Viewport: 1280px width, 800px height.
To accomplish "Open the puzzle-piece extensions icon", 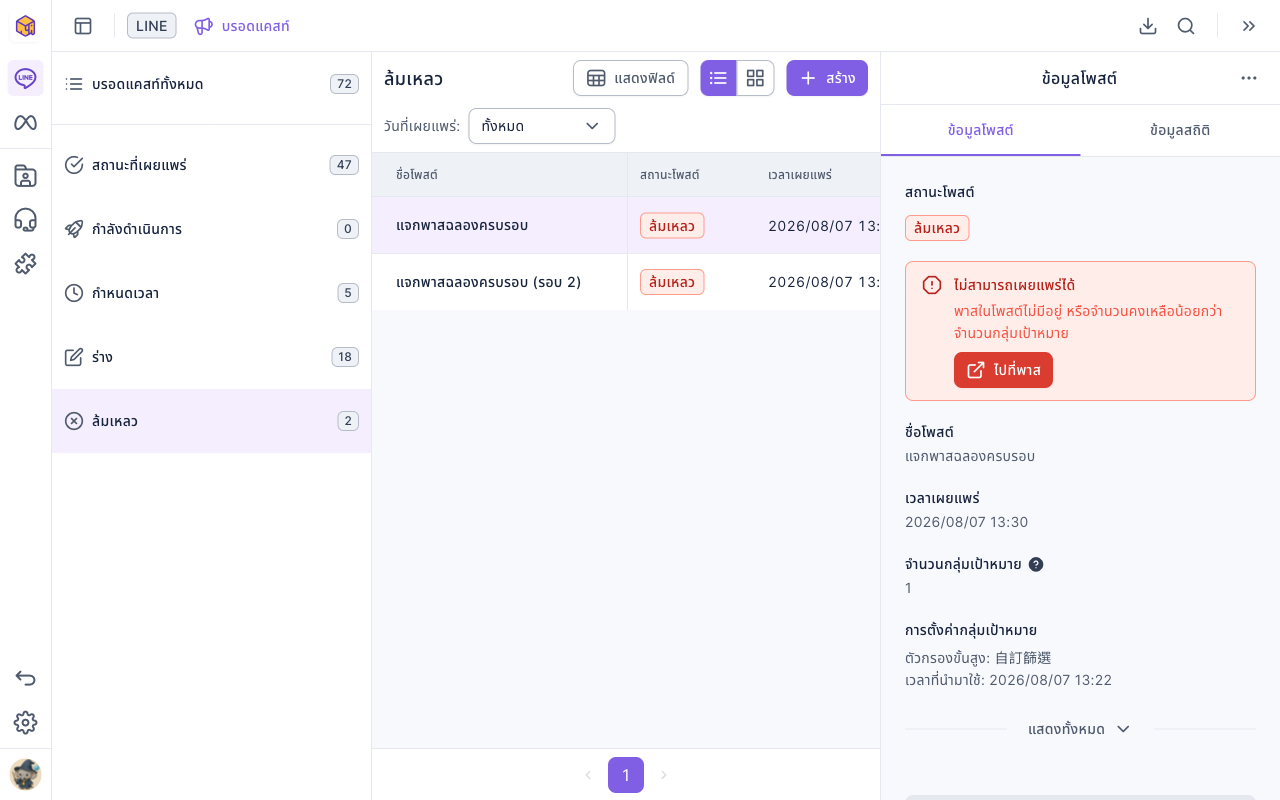I will tap(25, 264).
